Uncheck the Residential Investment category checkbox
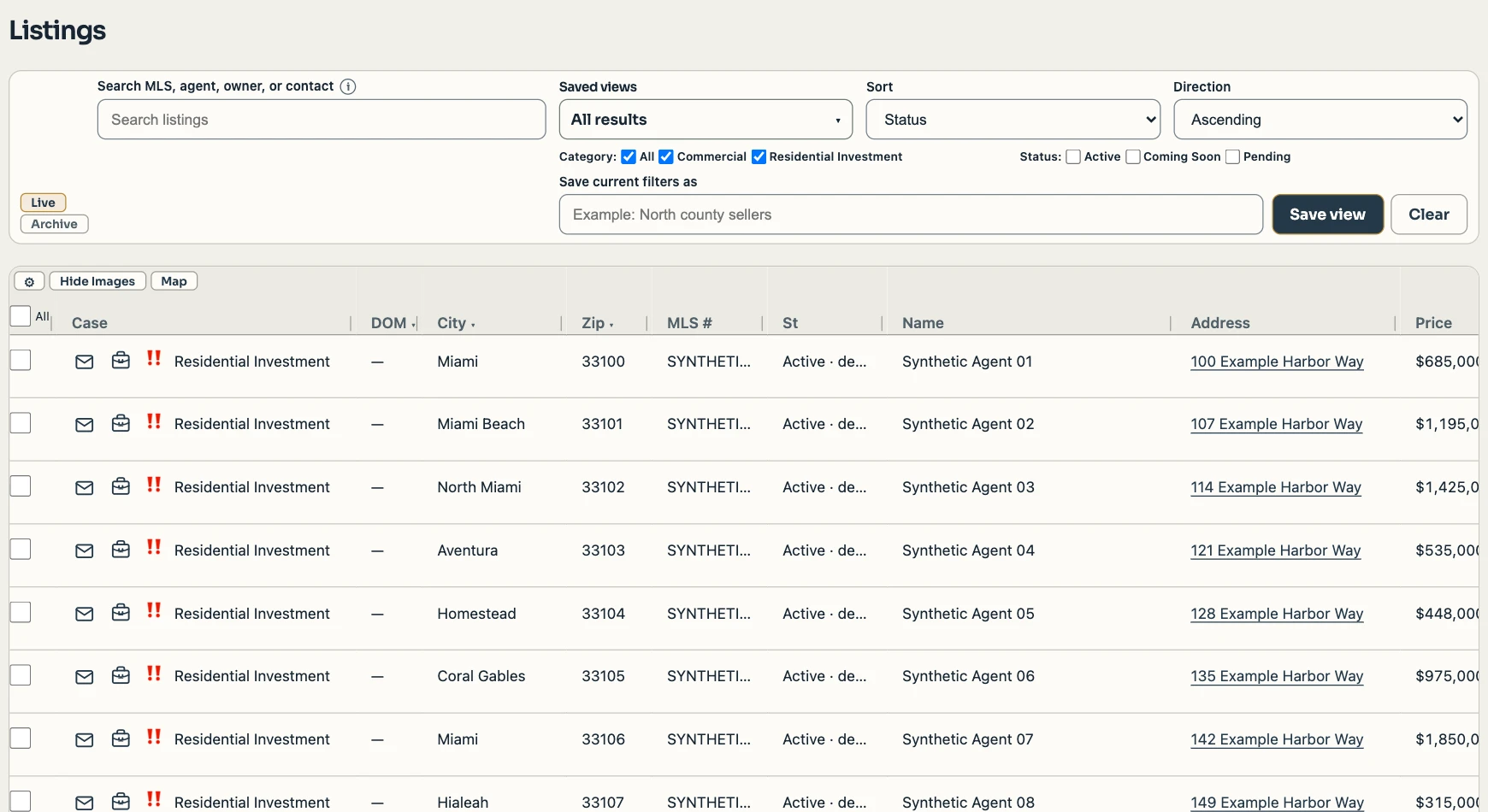This screenshot has height=812, width=1488. tap(759, 156)
